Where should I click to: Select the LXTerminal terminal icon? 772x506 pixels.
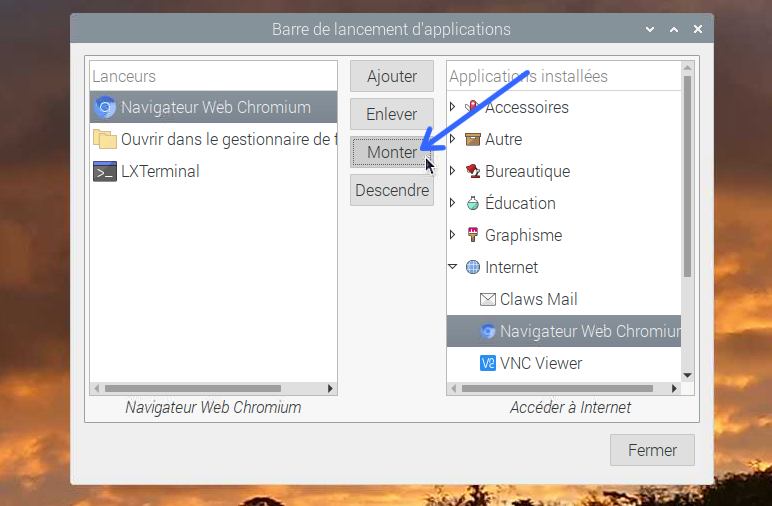tap(105, 171)
